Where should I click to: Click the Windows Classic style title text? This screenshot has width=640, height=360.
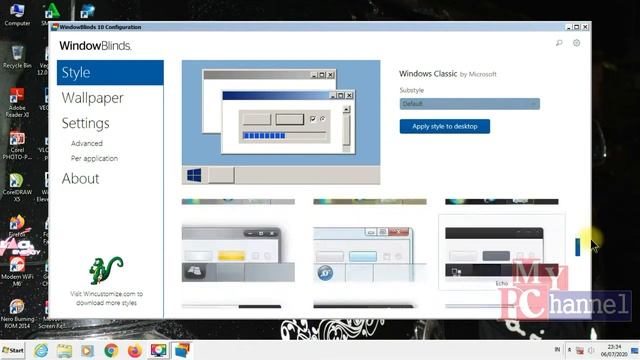[428, 74]
